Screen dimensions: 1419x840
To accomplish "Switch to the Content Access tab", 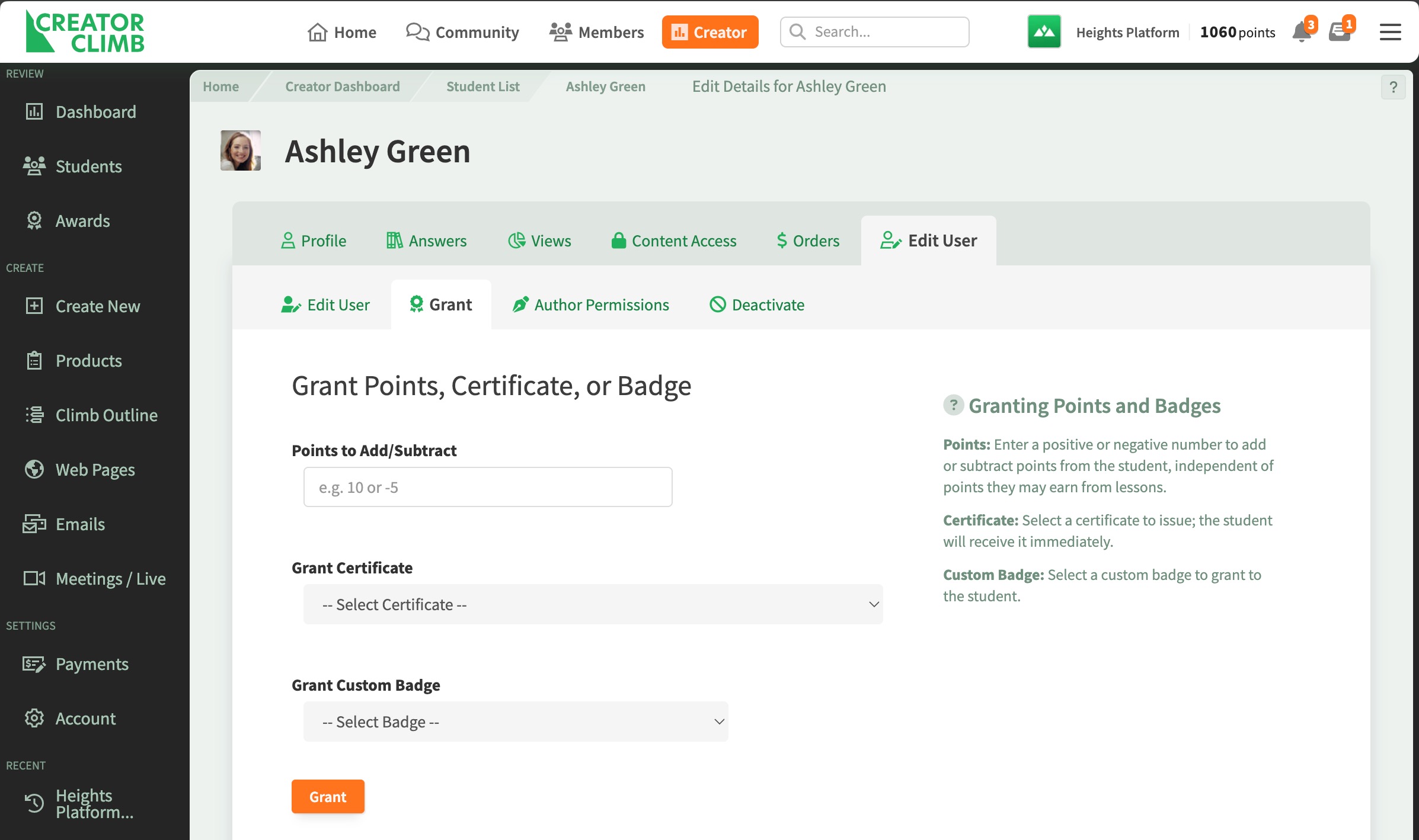I will (674, 241).
